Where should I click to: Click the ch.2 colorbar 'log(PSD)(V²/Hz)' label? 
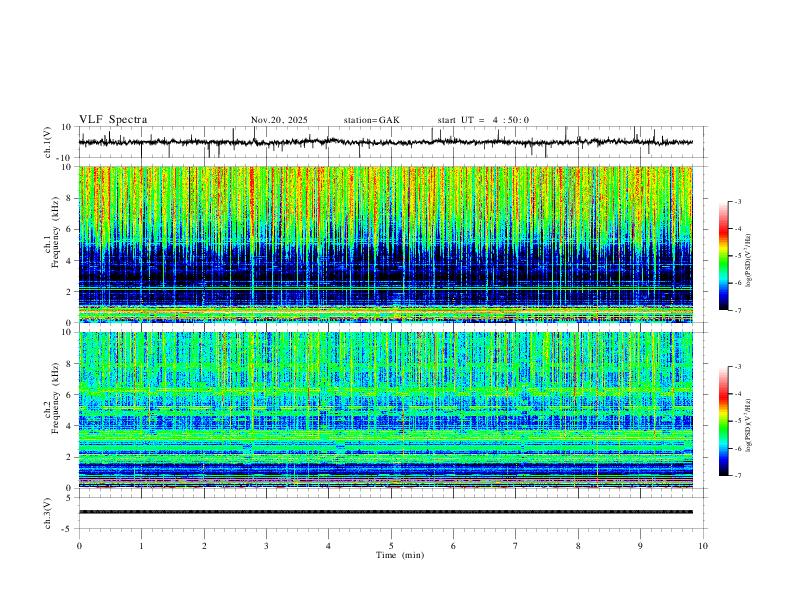(748, 425)
